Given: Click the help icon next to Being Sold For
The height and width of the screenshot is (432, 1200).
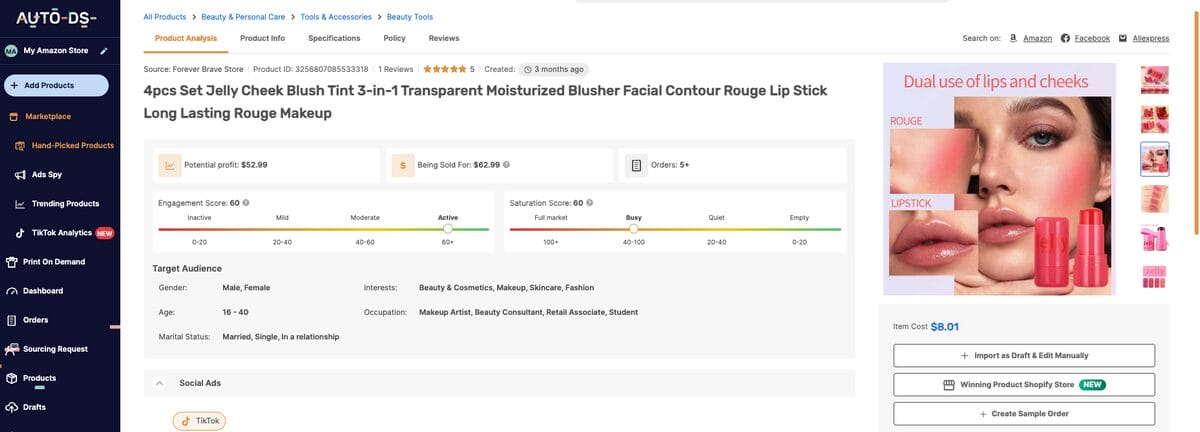Looking at the screenshot, I should click(x=506, y=164).
